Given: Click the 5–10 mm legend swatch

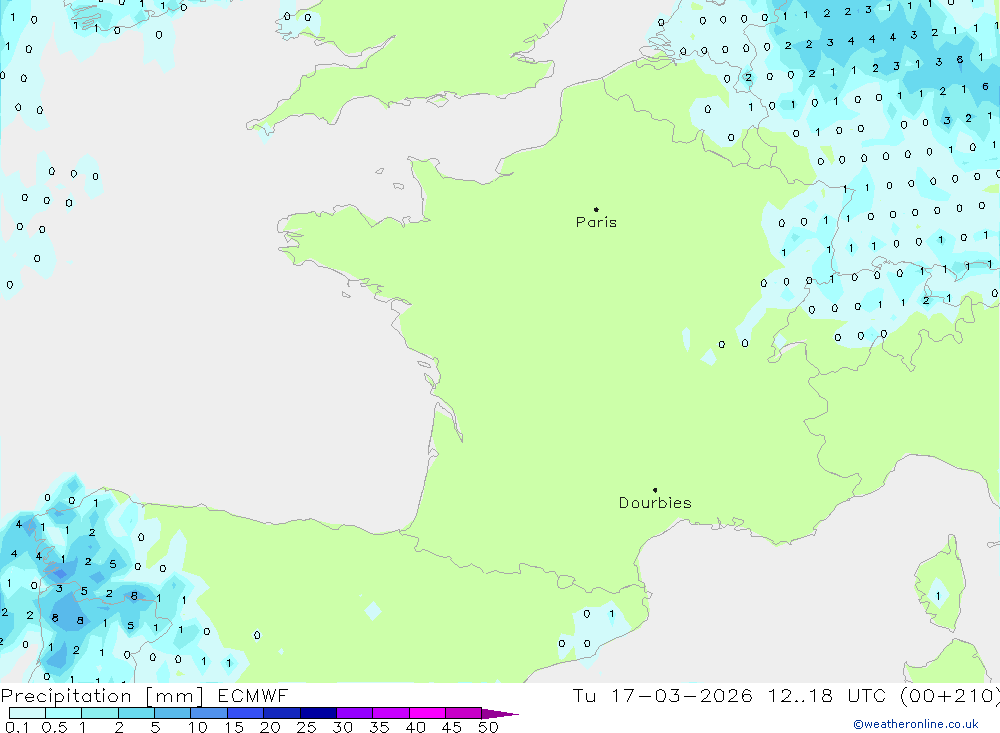Looking at the screenshot, I should point(173,713).
